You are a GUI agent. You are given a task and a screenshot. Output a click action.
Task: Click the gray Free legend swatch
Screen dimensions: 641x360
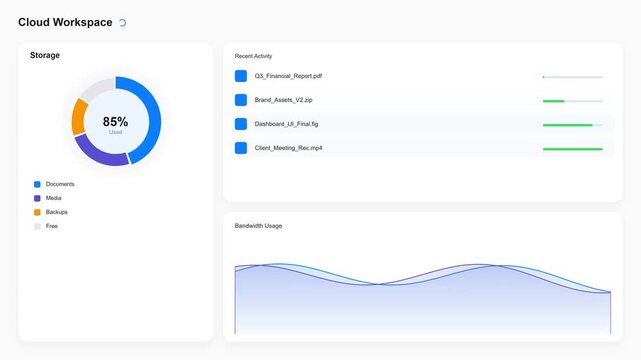click(x=37, y=226)
